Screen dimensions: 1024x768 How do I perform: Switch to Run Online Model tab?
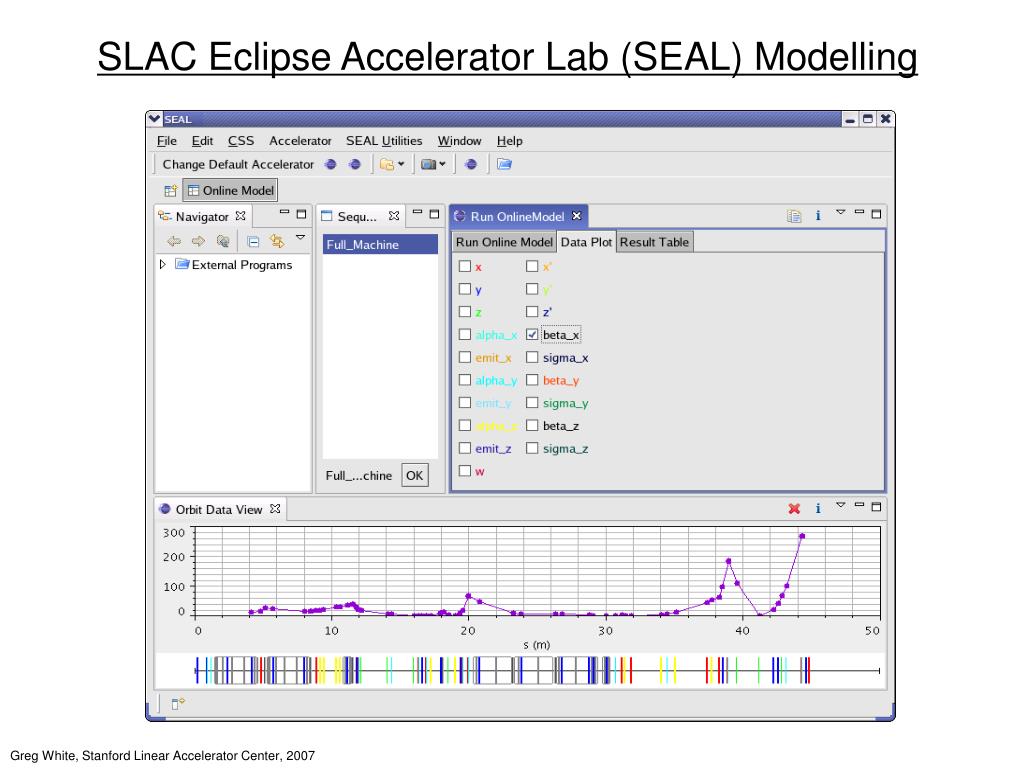pyautogui.click(x=504, y=242)
